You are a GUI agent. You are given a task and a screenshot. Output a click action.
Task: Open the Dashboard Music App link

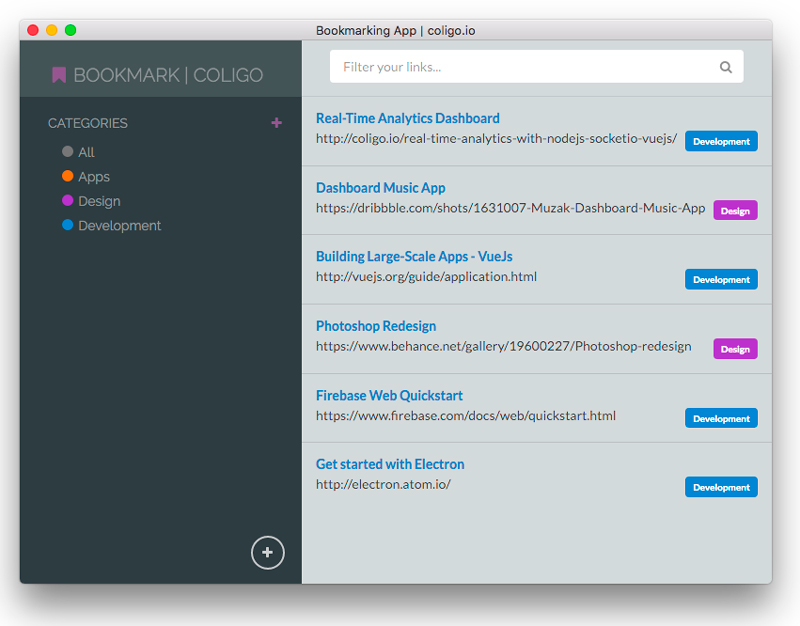pos(380,188)
